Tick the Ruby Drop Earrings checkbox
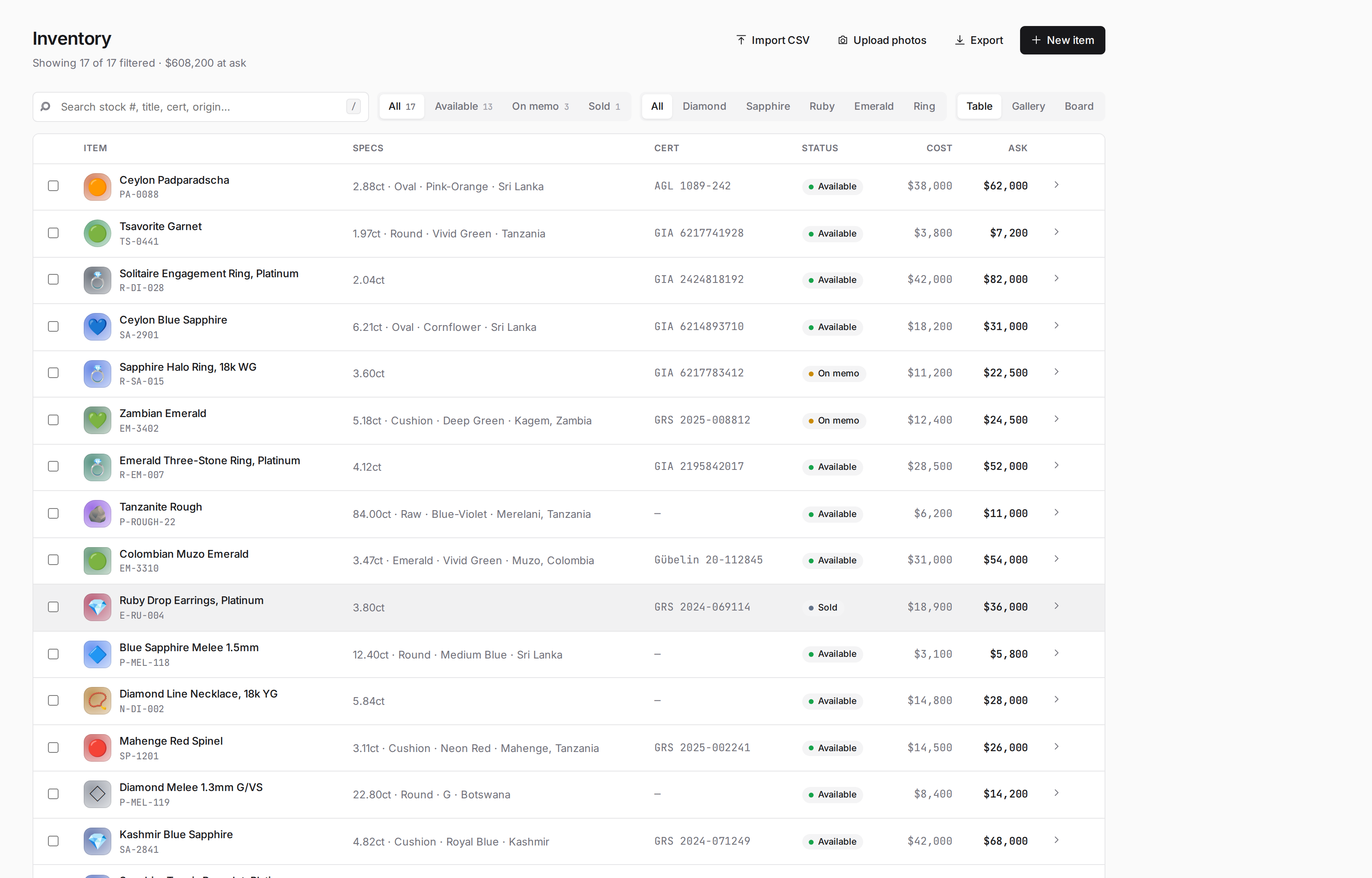This screenshot has width=1372, height=878. click(x=53, y=606)
